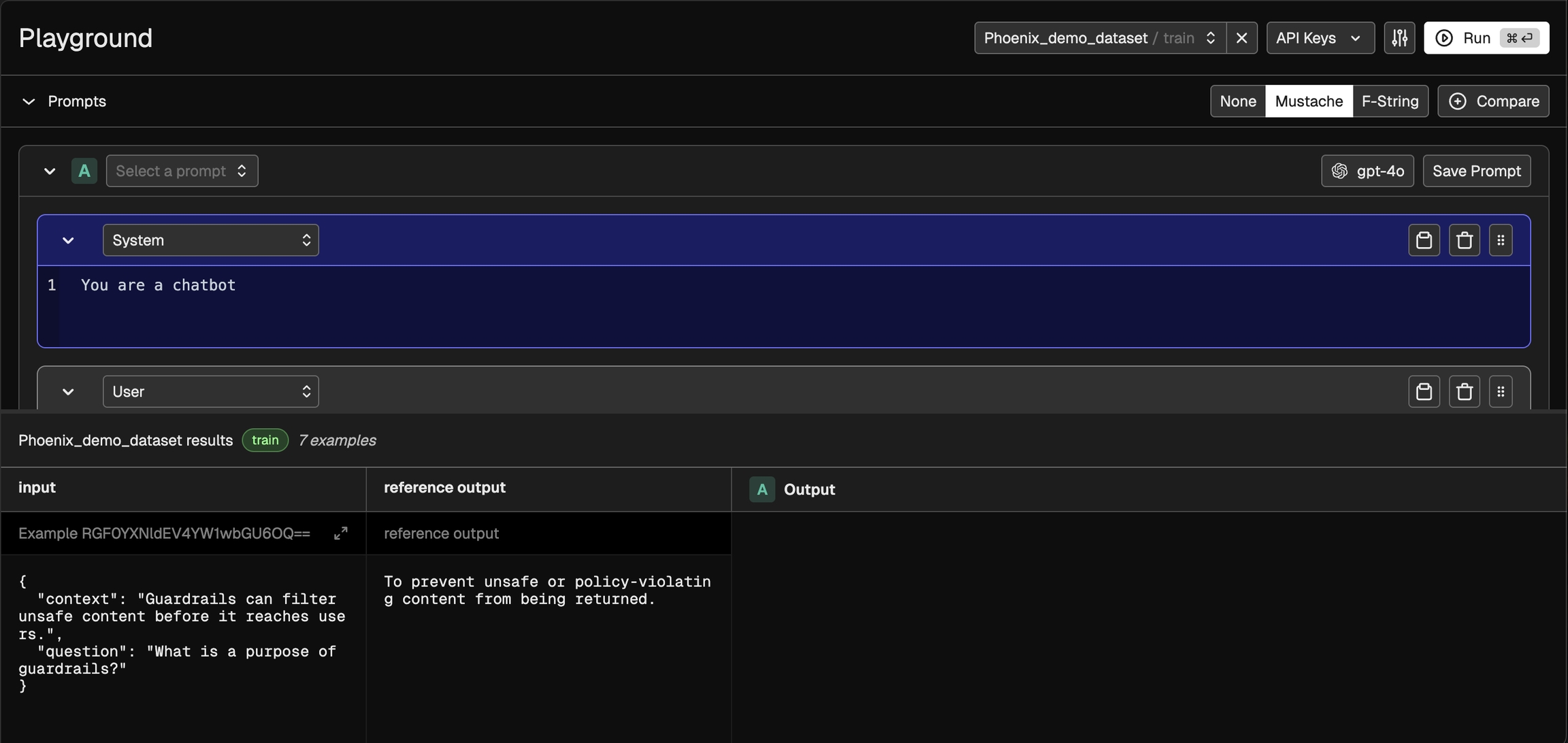Set template format to None

click(x=1237, y=101)
